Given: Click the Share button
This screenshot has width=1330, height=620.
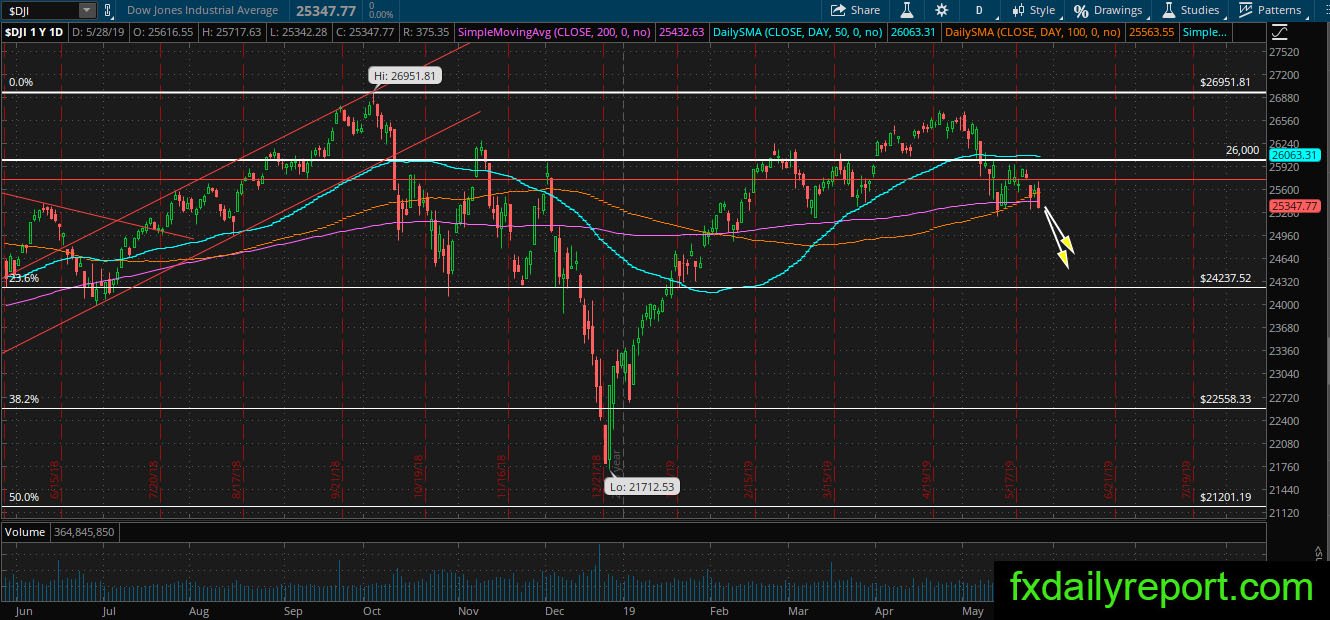Looking at the screenshot, I should point(856,10).
